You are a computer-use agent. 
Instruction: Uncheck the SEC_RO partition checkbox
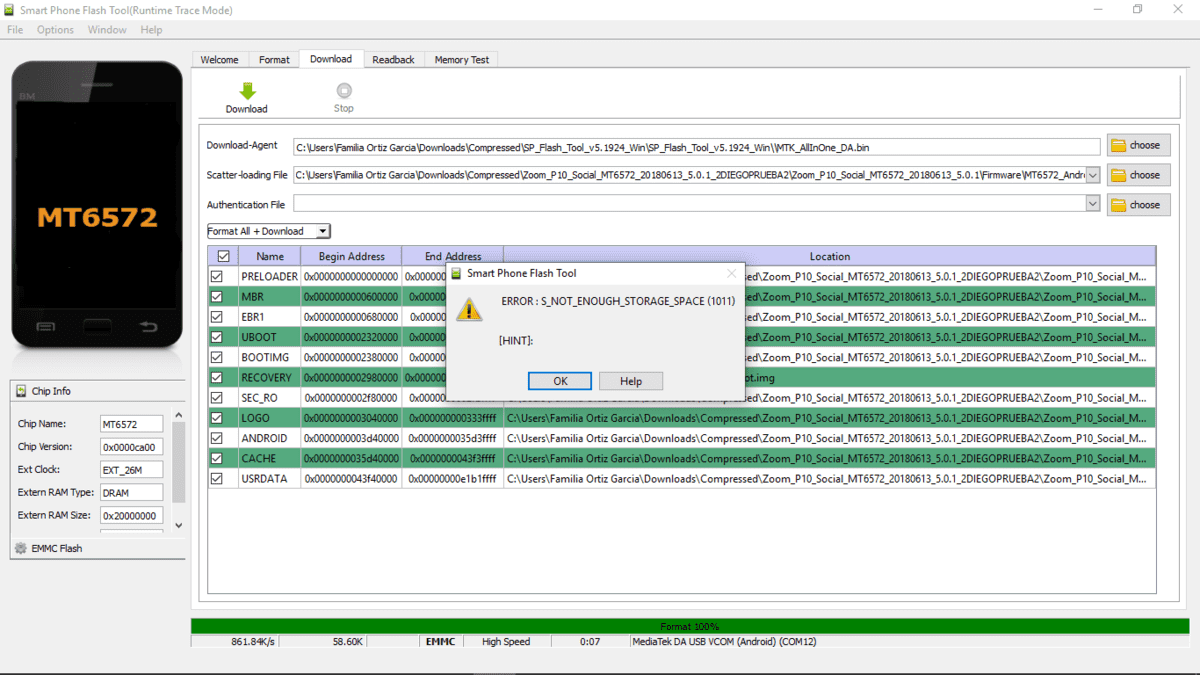[x=217, y=398]
